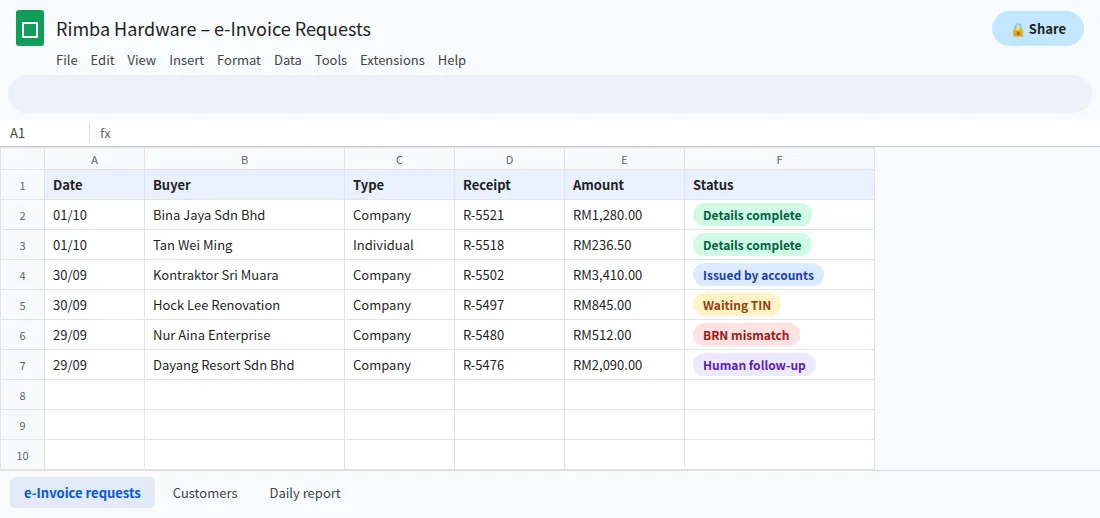Select column D header
This screenshot has width=1100, height=518.
[x=510, y=159]
